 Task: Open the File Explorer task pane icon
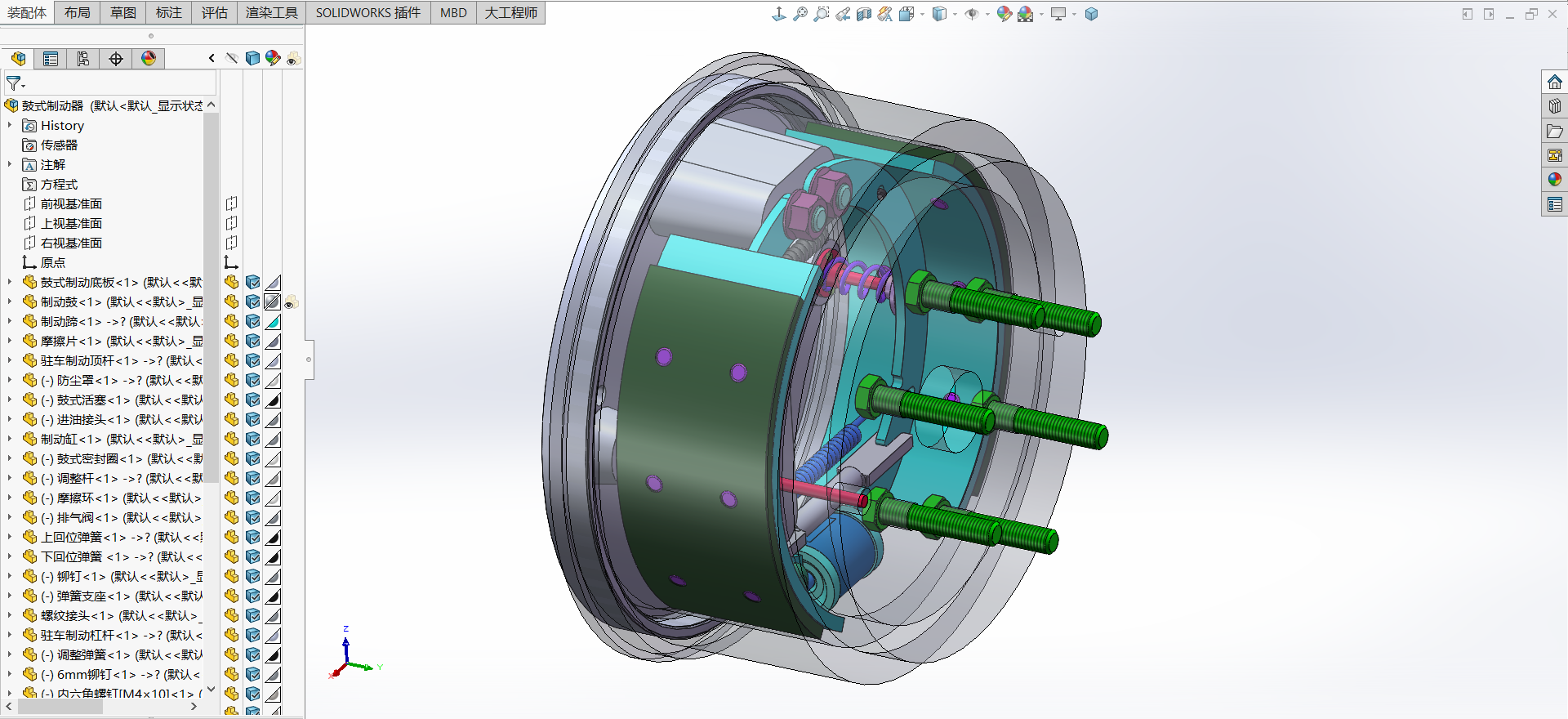click(x=1555, y=131)
